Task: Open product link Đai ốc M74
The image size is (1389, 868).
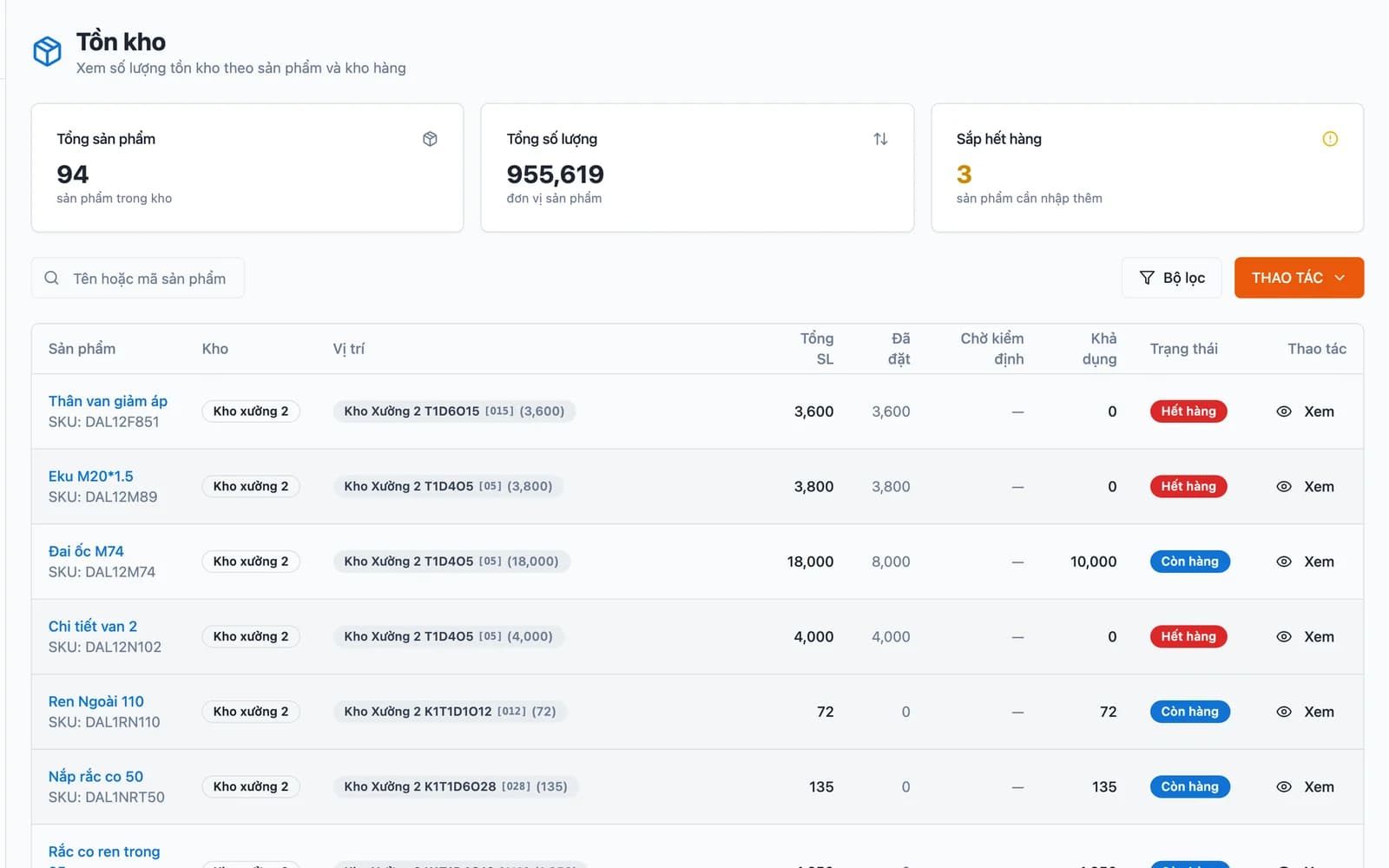Action: (x=86, y=551)
